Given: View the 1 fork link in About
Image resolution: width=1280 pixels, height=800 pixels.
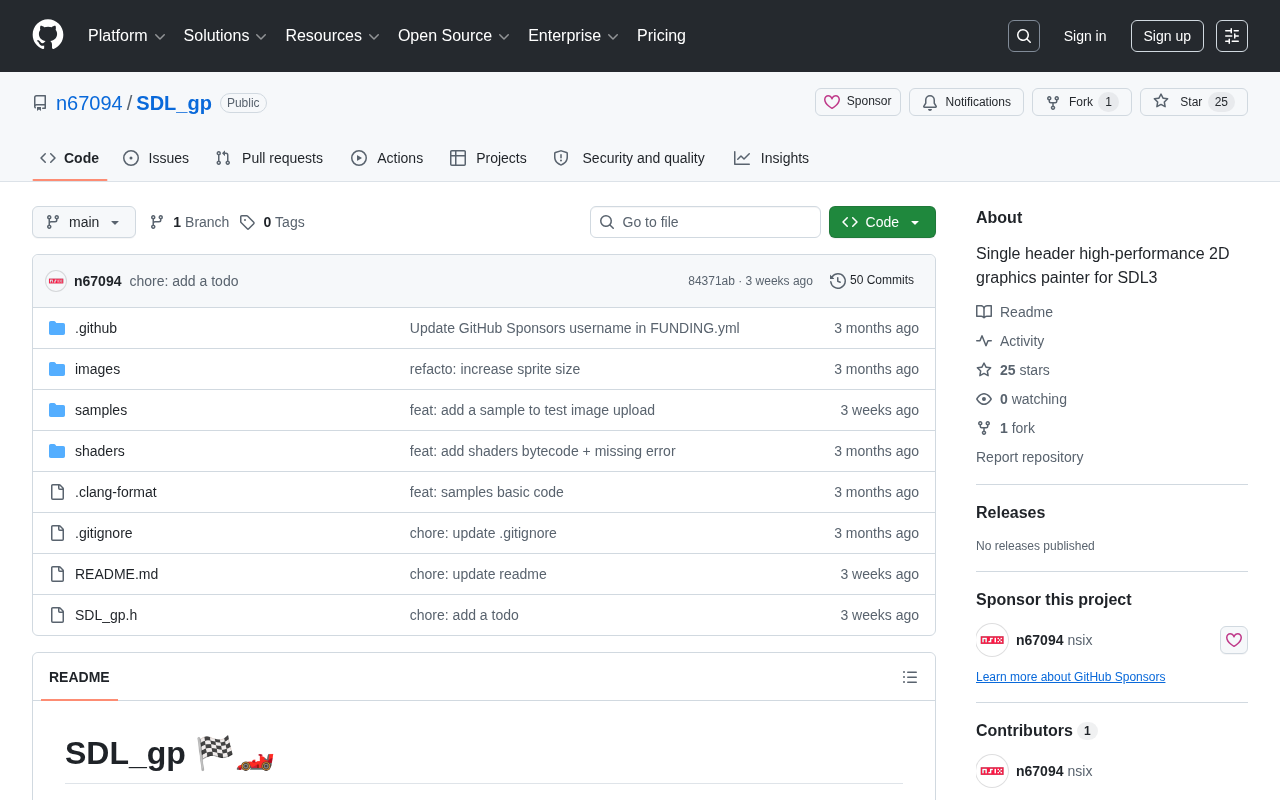Looking at the screenshot, I should click(1005, 428).
